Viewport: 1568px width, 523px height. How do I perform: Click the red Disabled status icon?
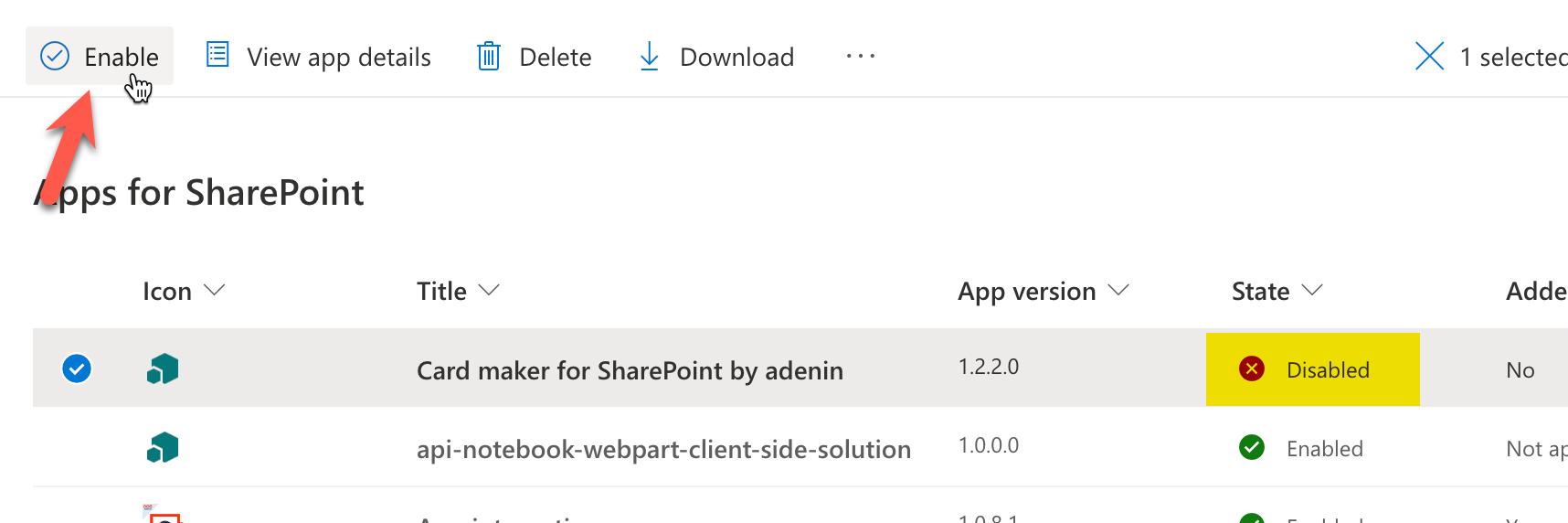click(1252, 369)
